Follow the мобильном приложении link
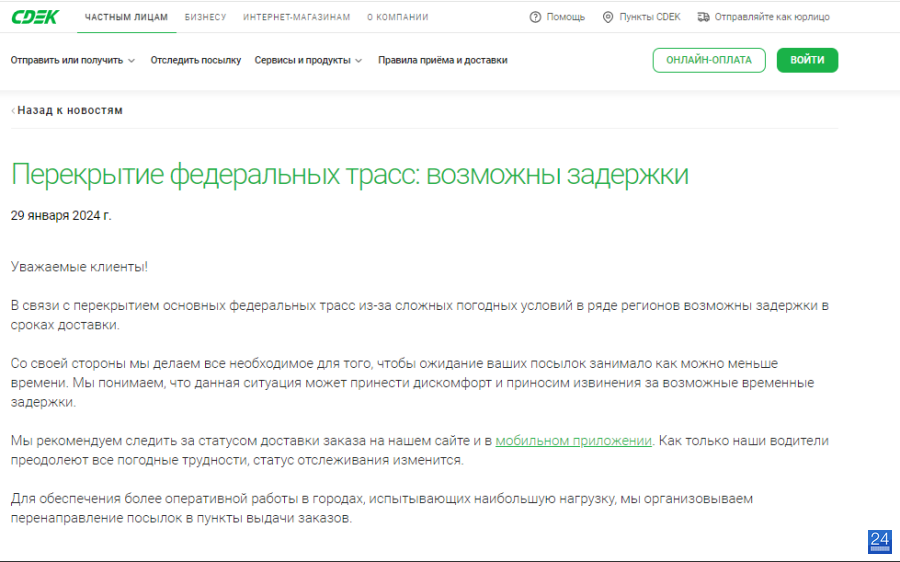 click(x=573, y=441)
